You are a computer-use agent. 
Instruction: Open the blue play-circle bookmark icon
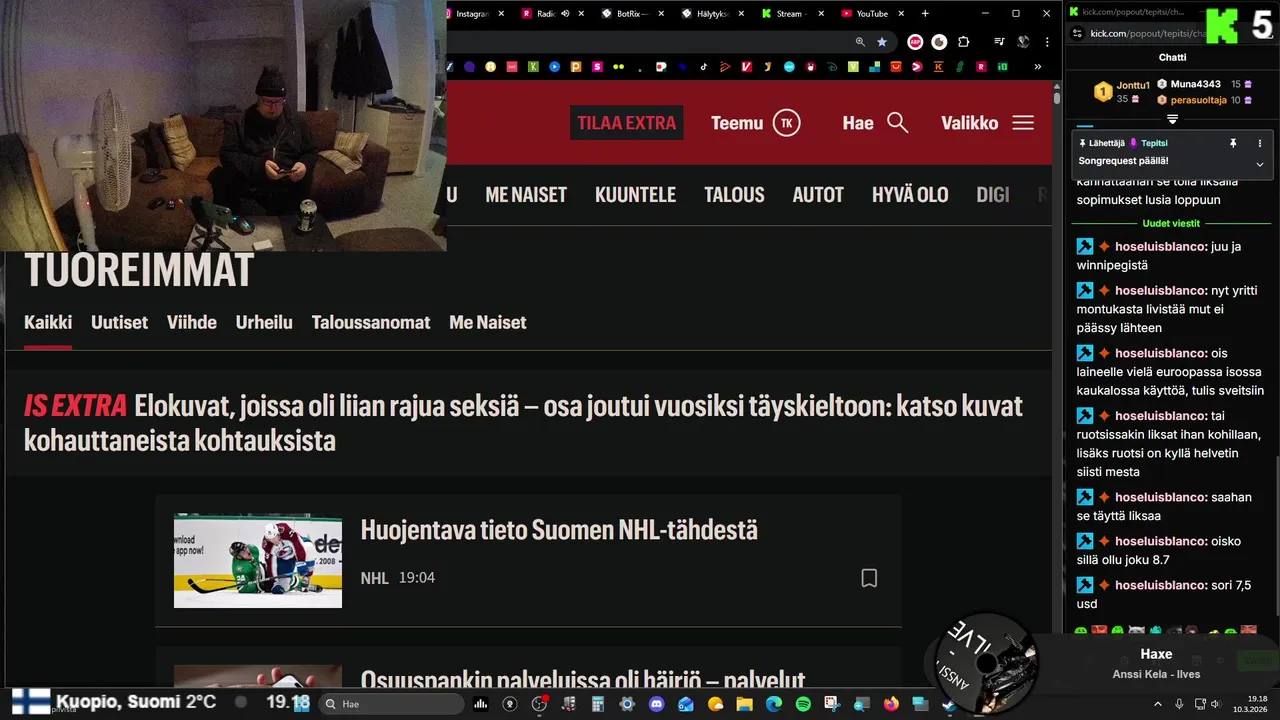tap(554, 67)
